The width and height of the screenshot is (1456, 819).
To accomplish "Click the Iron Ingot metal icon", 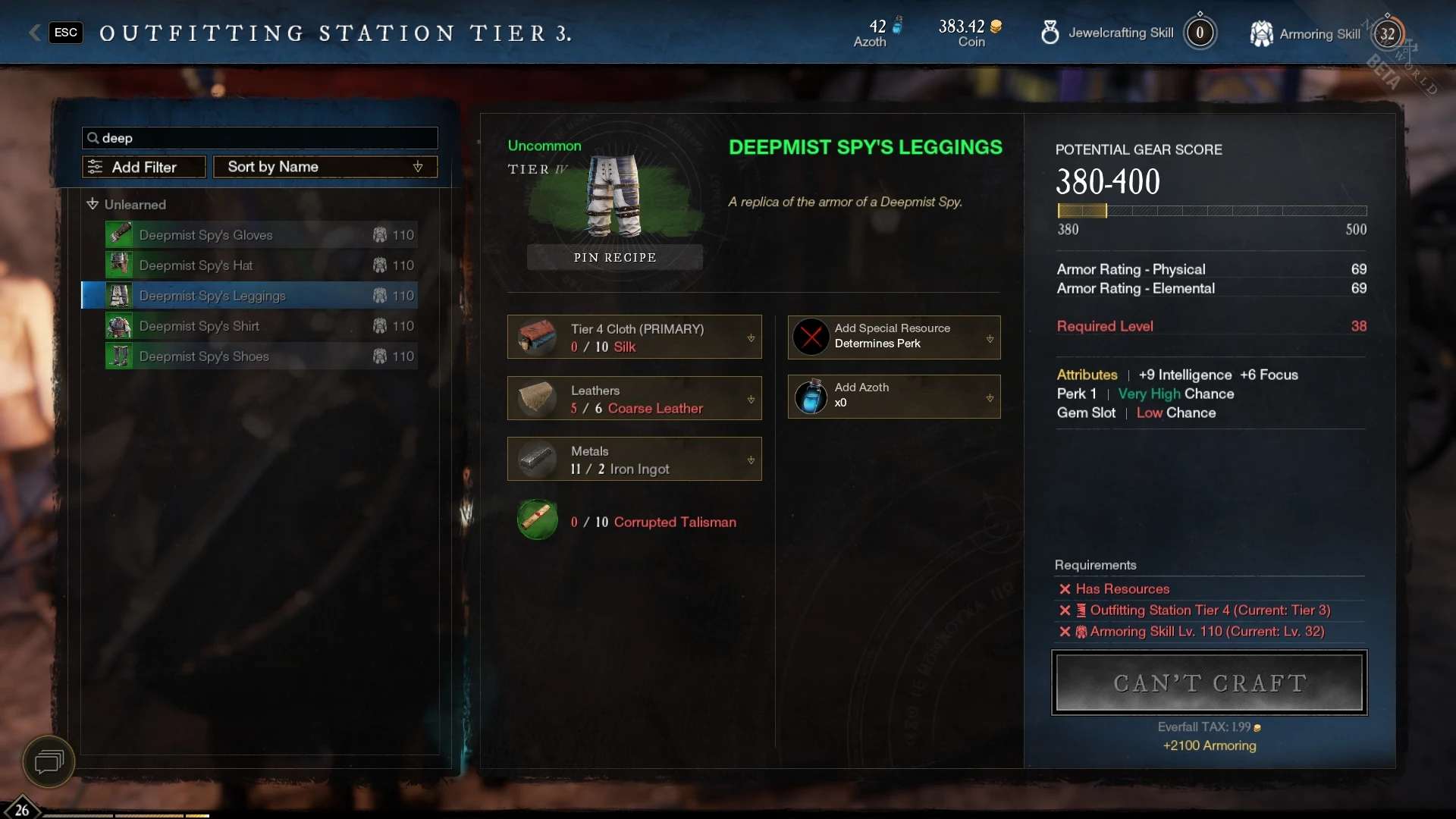I will pos(537,459).
